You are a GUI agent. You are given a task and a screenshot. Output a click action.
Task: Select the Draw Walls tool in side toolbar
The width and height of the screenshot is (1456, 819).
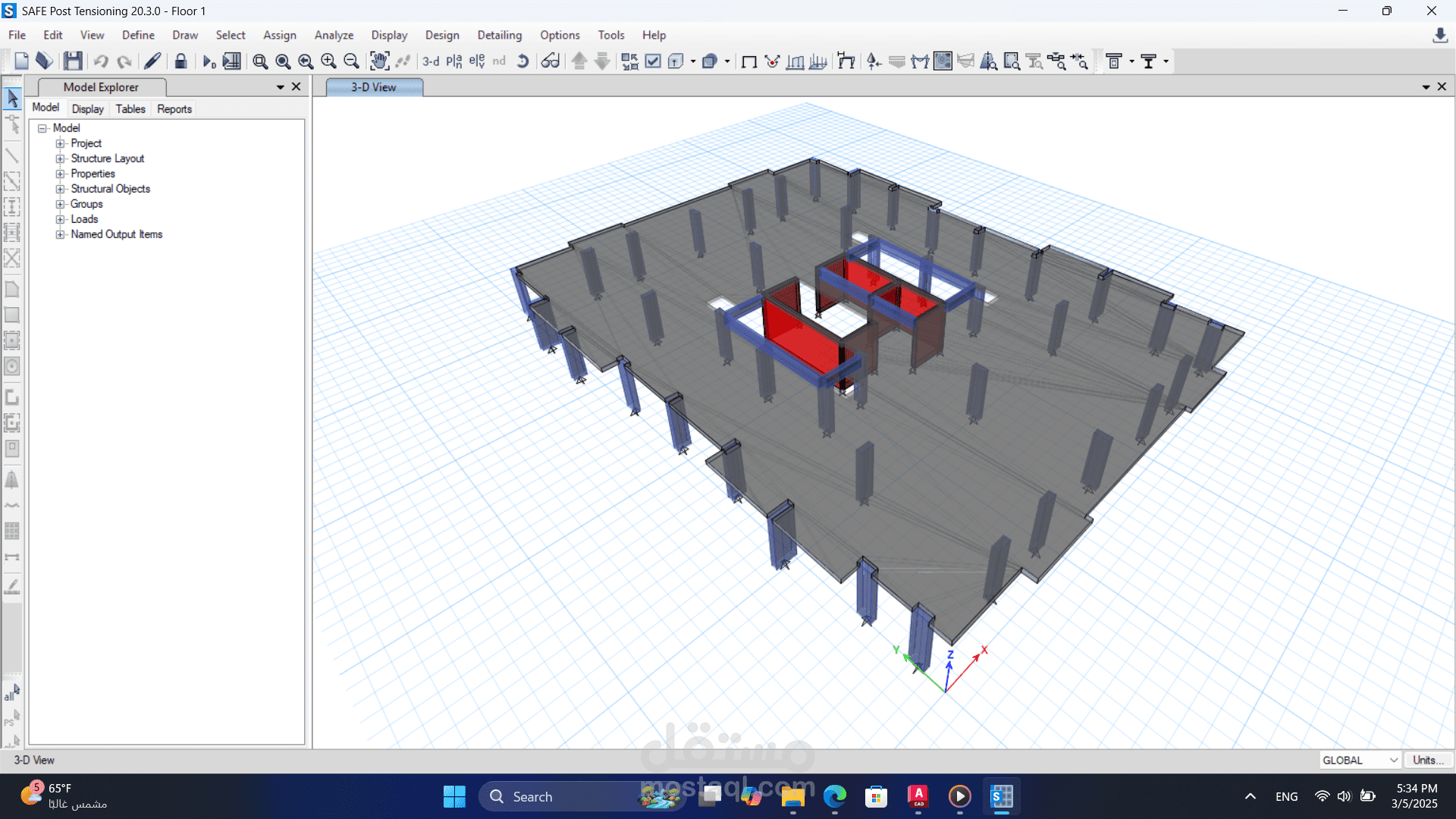[12, 397]
